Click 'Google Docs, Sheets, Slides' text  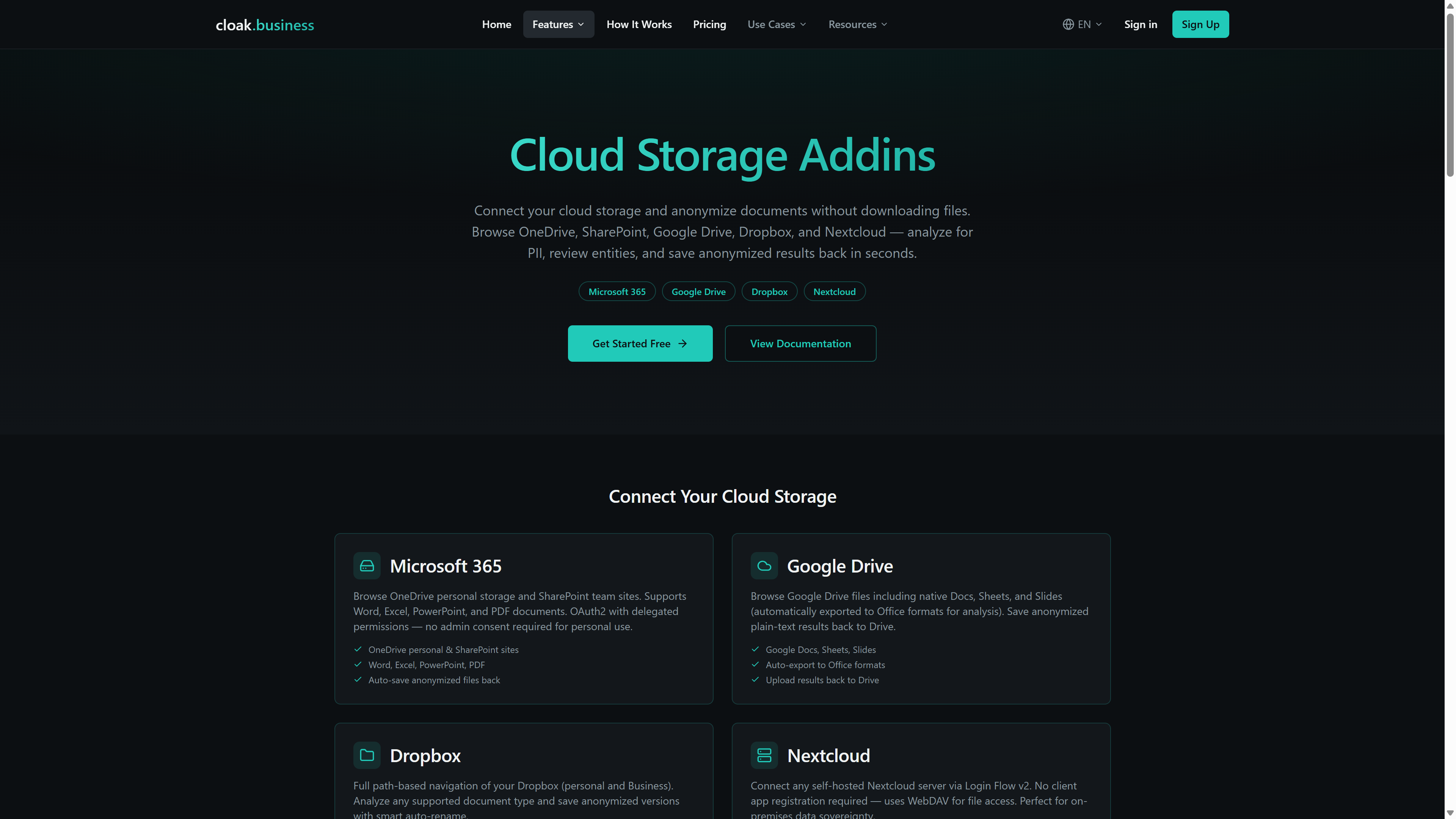[x=821, y=650]
